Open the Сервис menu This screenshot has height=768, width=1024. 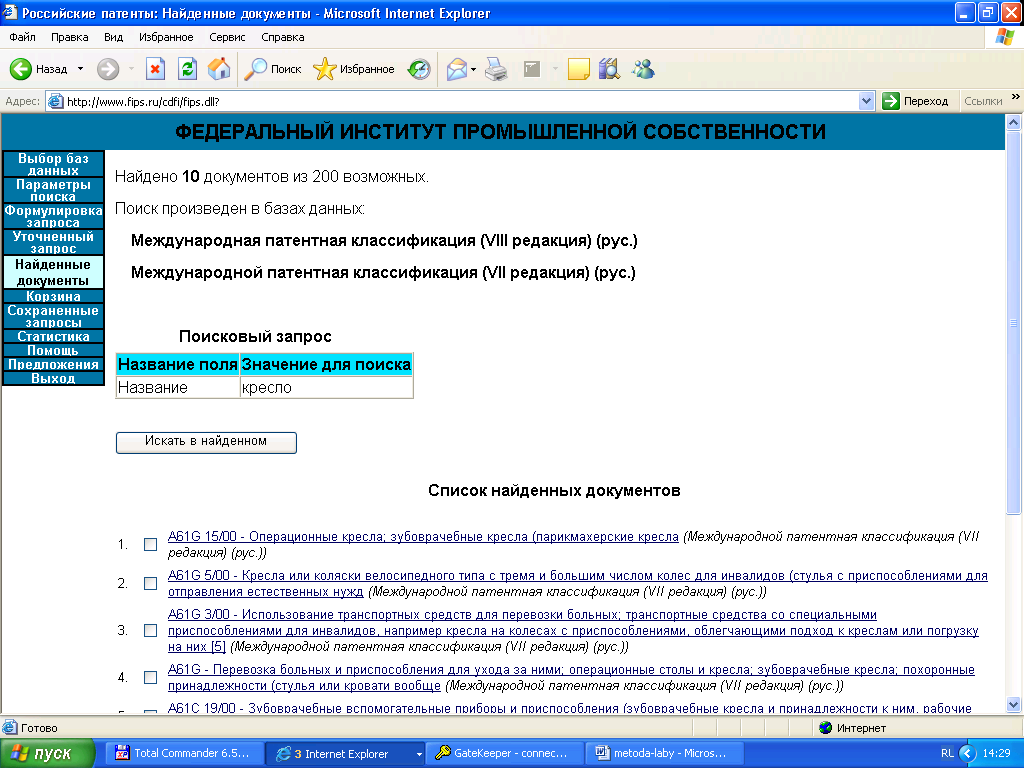coord(227,37)
